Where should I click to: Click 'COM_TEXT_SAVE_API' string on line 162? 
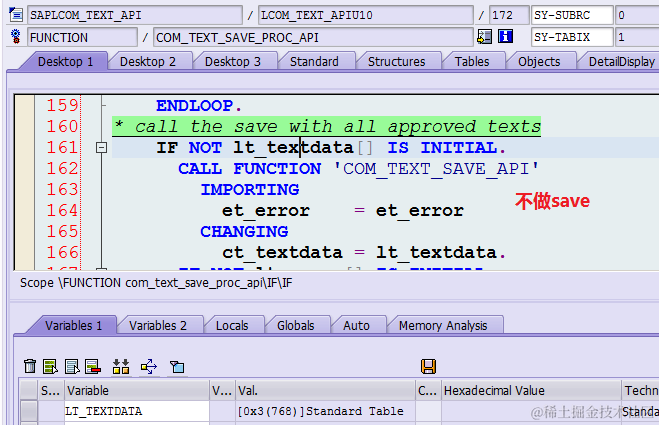(436, 169)
